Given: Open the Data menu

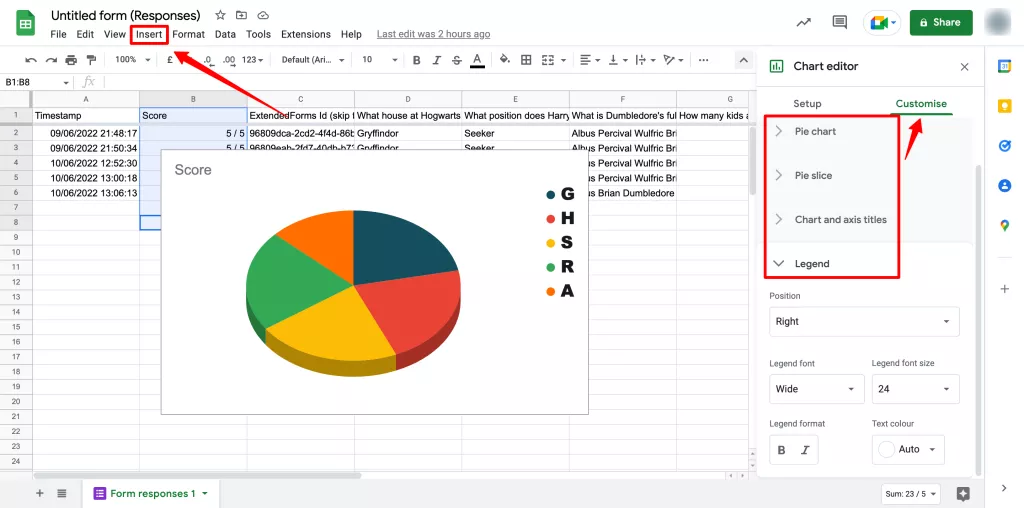Looking at the screenshot, I should coord(225,34).
